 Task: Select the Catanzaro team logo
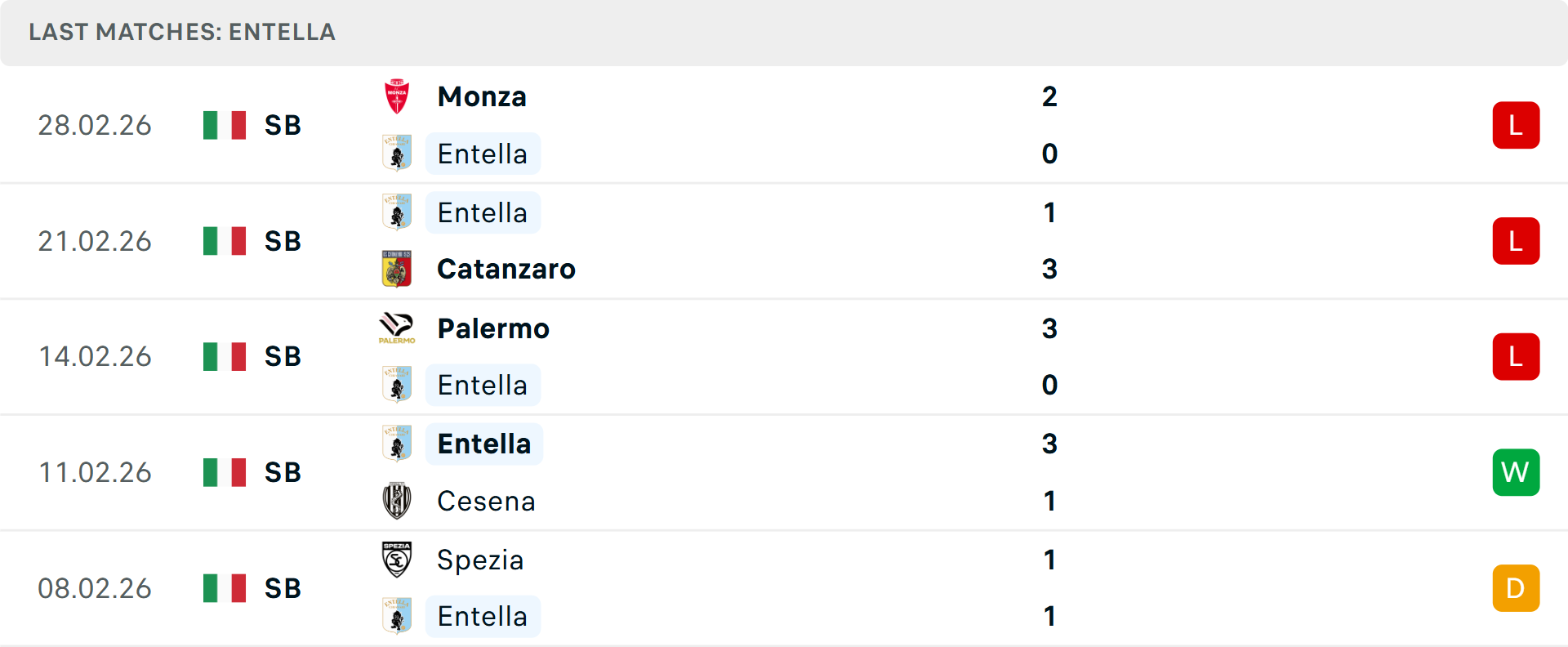coord(397,269)
